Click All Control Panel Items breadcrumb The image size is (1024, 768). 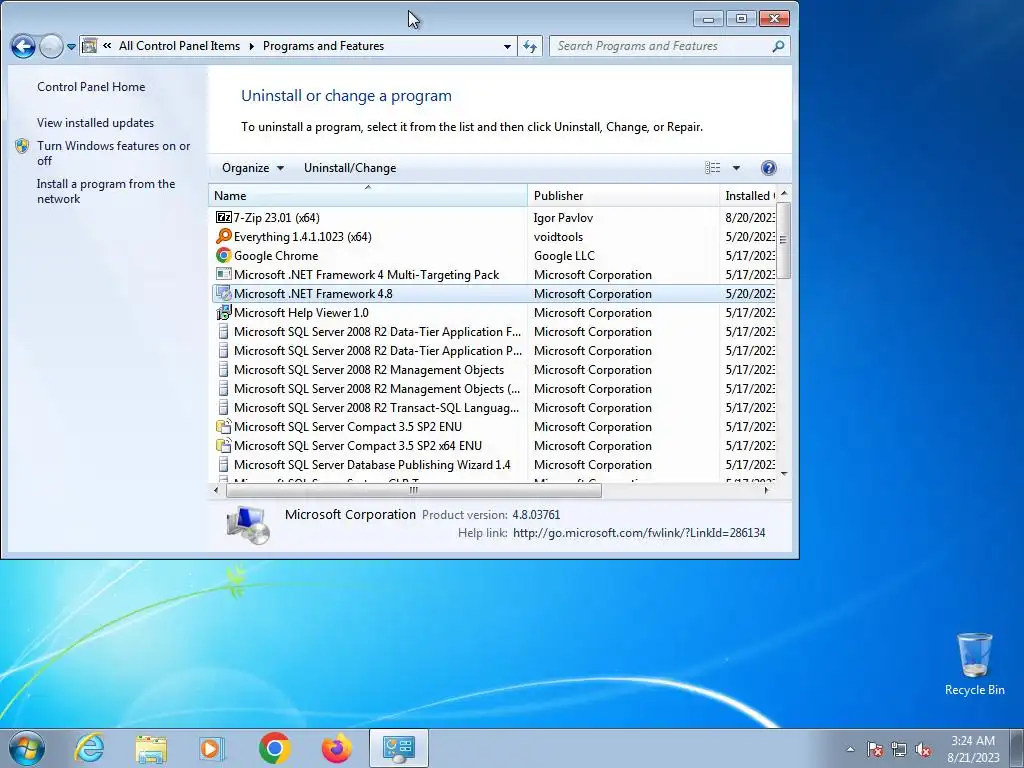coord(179,46)
